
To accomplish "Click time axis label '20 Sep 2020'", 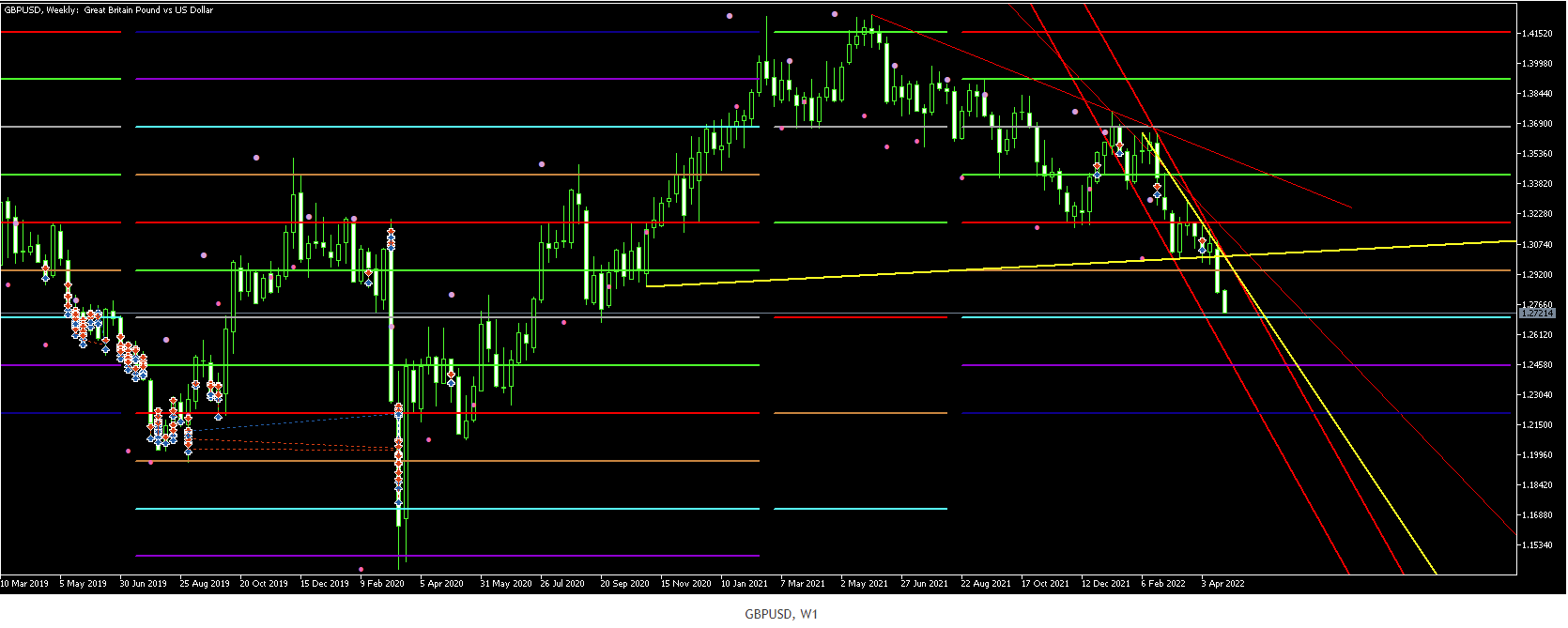I will tap(625, 583).
